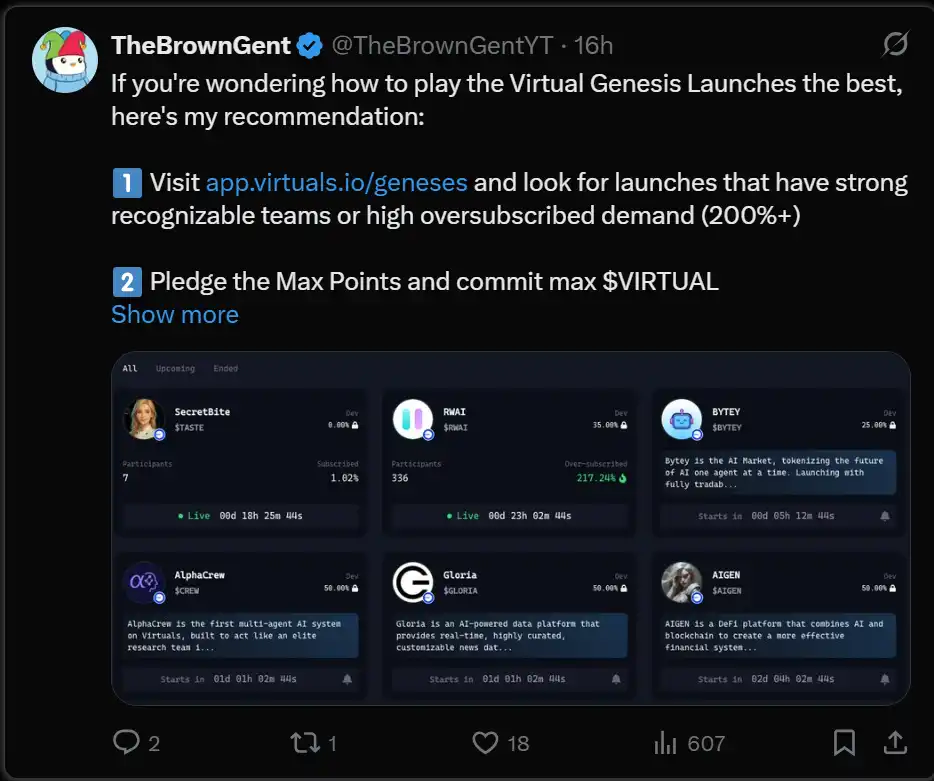Open TheBrownGent profile name

point(201,45)
